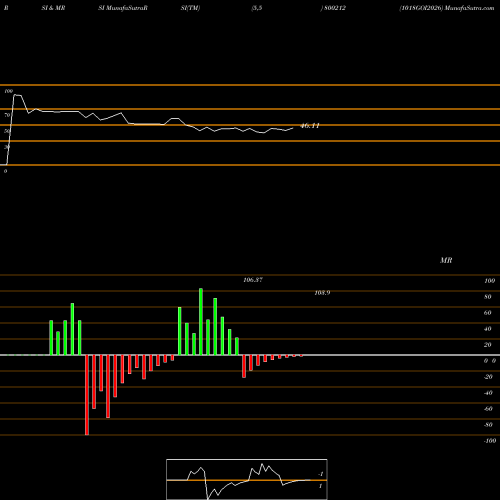The width and height of the screenshot is (500, 500).
Task: Click the MR axis label -60
Action: (x=488, y=409)
